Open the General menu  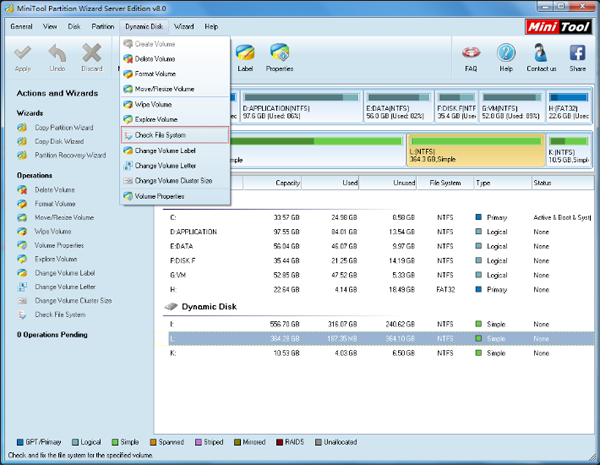pyautogui.click(x=21, y=27)
